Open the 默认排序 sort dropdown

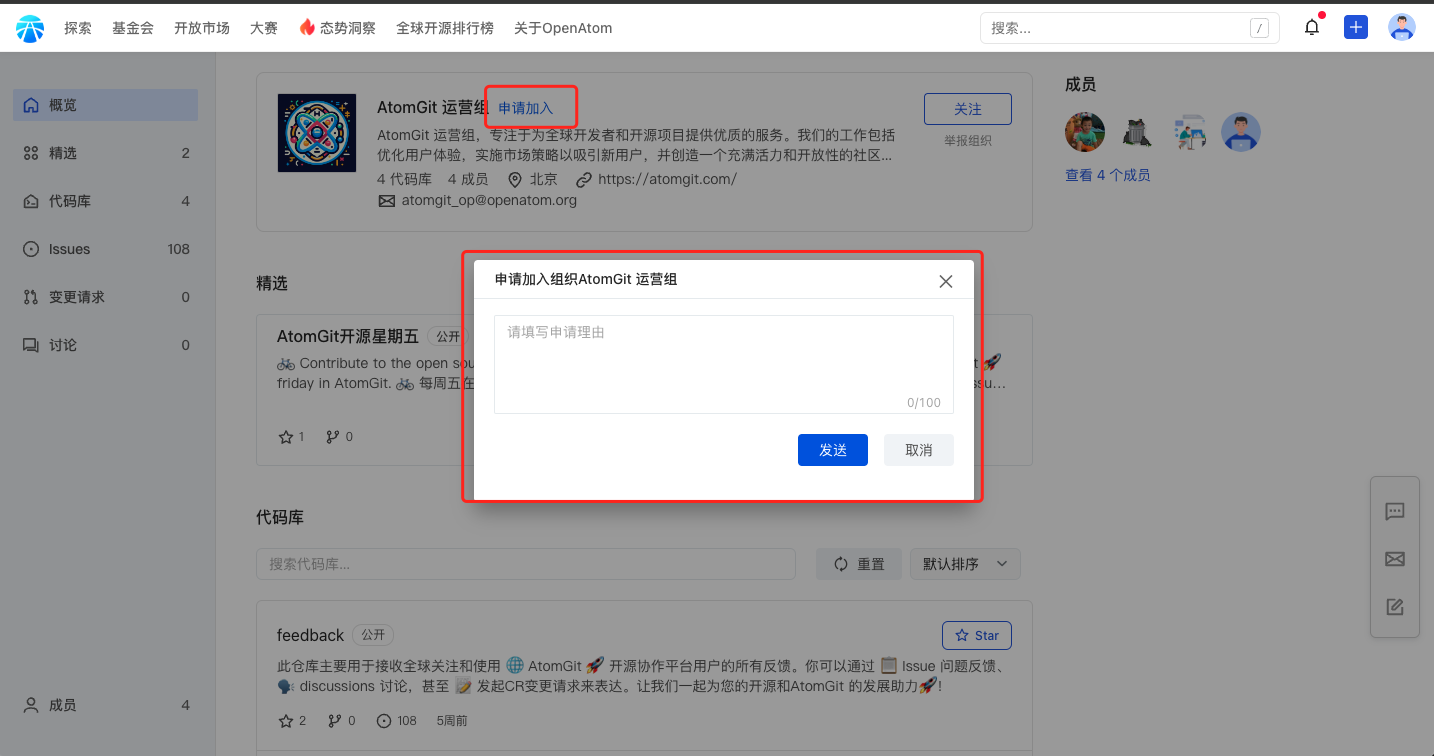[x=965, y=564]
